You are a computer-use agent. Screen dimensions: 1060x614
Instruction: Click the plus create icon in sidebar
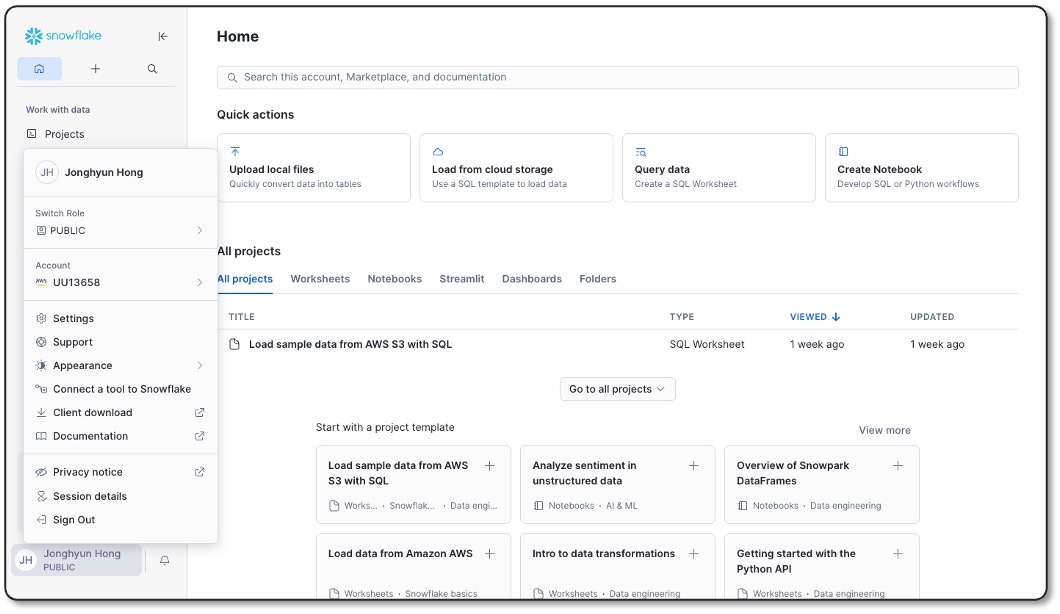[x=95, y=68]
